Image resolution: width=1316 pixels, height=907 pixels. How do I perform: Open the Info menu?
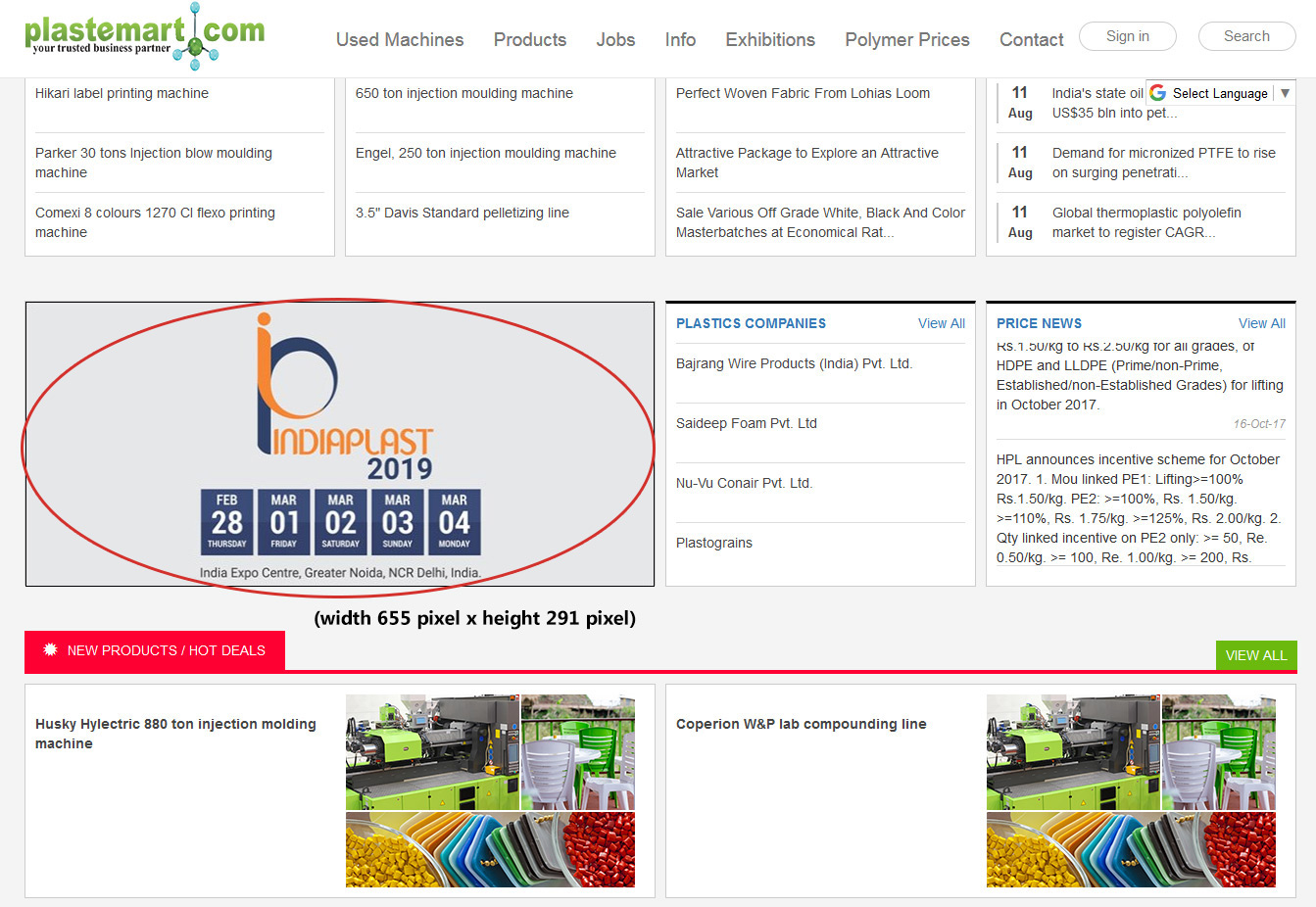pos(680,40)
